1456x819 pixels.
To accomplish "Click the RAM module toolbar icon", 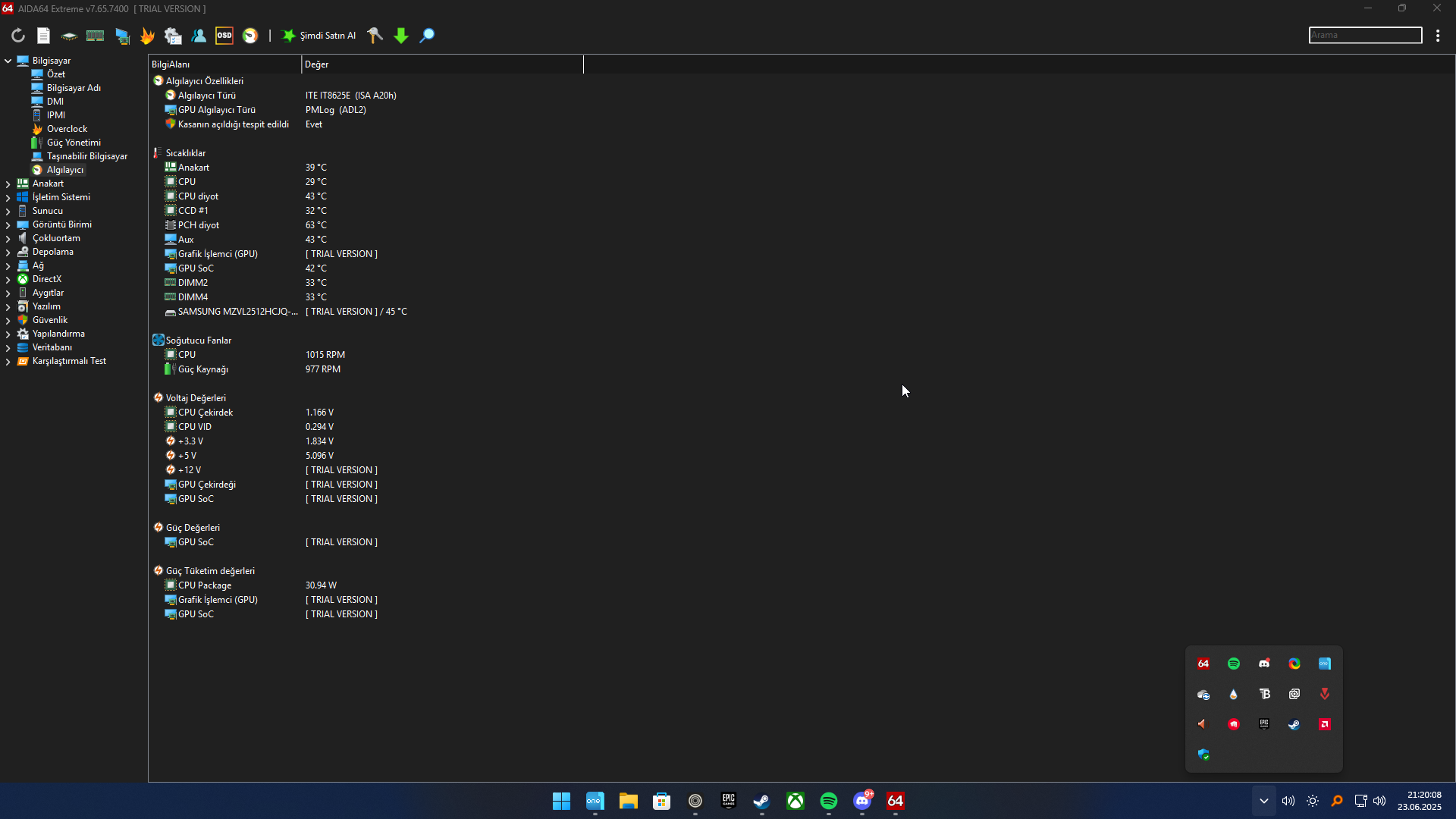I will [x=95, y=36].
